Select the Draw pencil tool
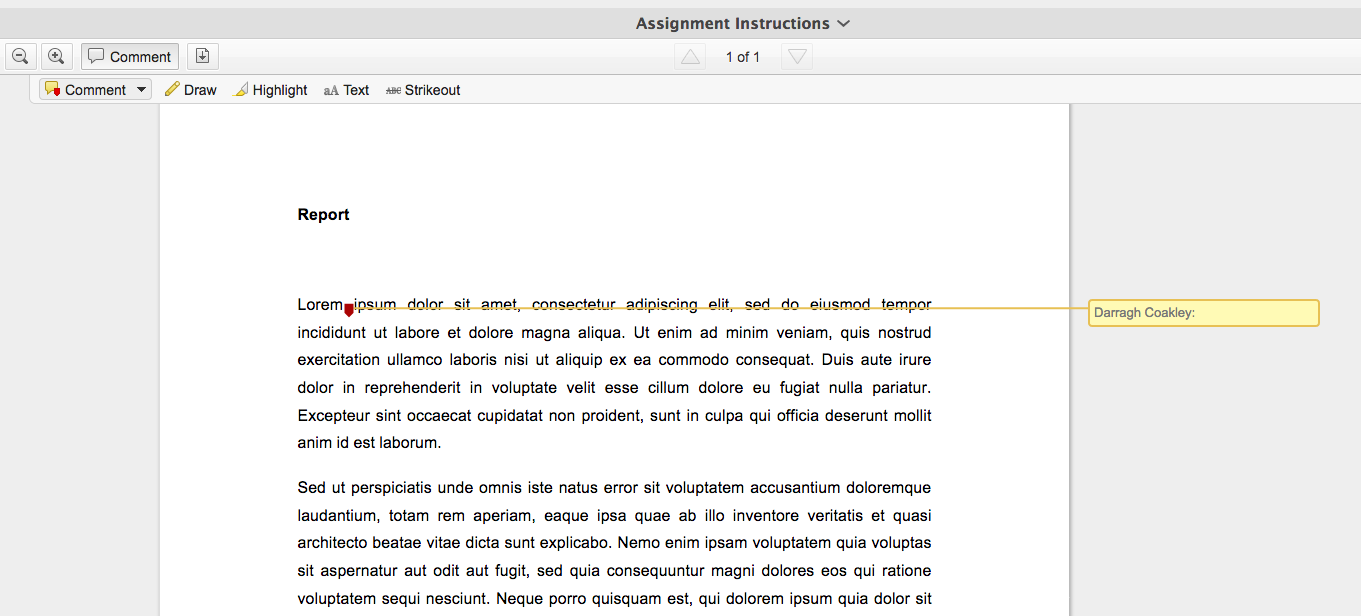The width and height of the screenshot is (1361, 616). pos(190,90)
